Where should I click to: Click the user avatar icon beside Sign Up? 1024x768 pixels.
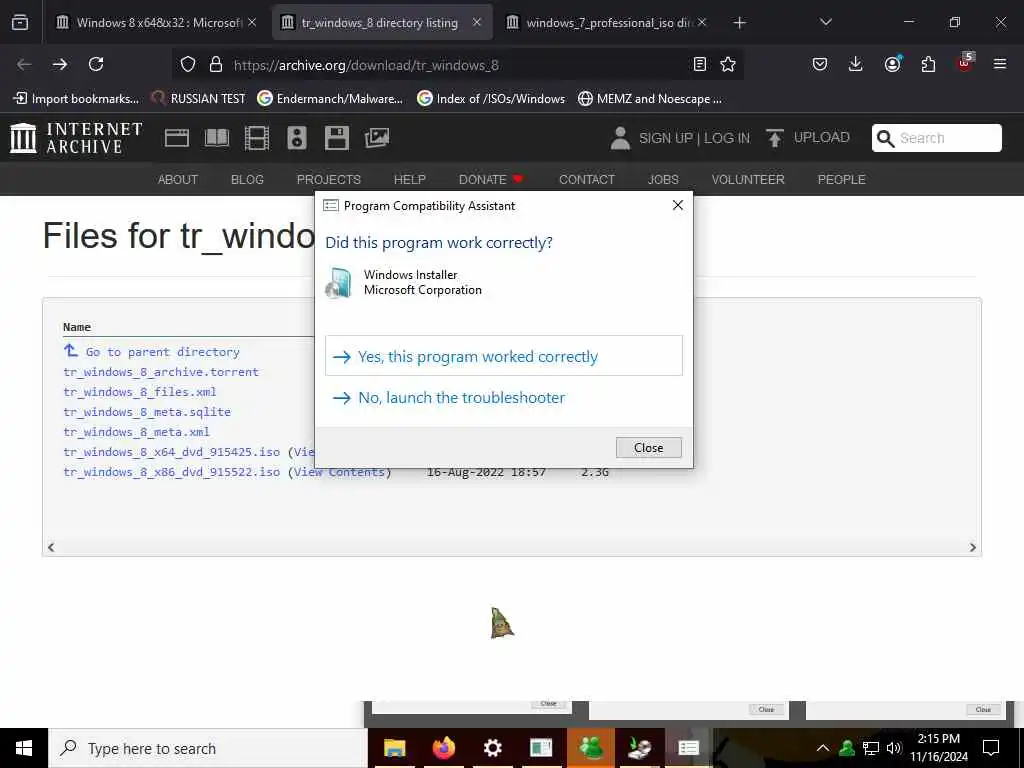pyautogui.click(x=620, y=138)
